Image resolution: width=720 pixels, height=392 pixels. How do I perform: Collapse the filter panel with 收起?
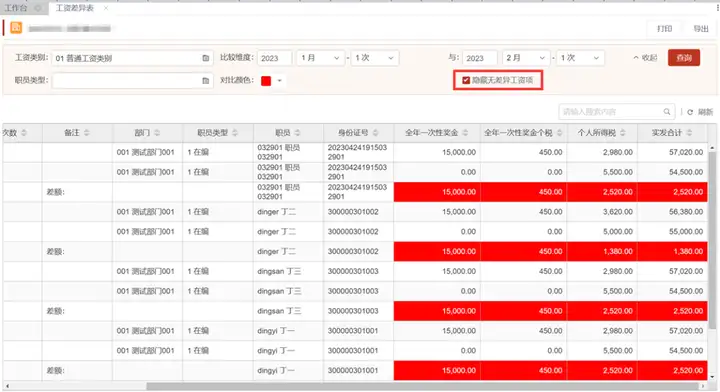click(x=645, y=58)
